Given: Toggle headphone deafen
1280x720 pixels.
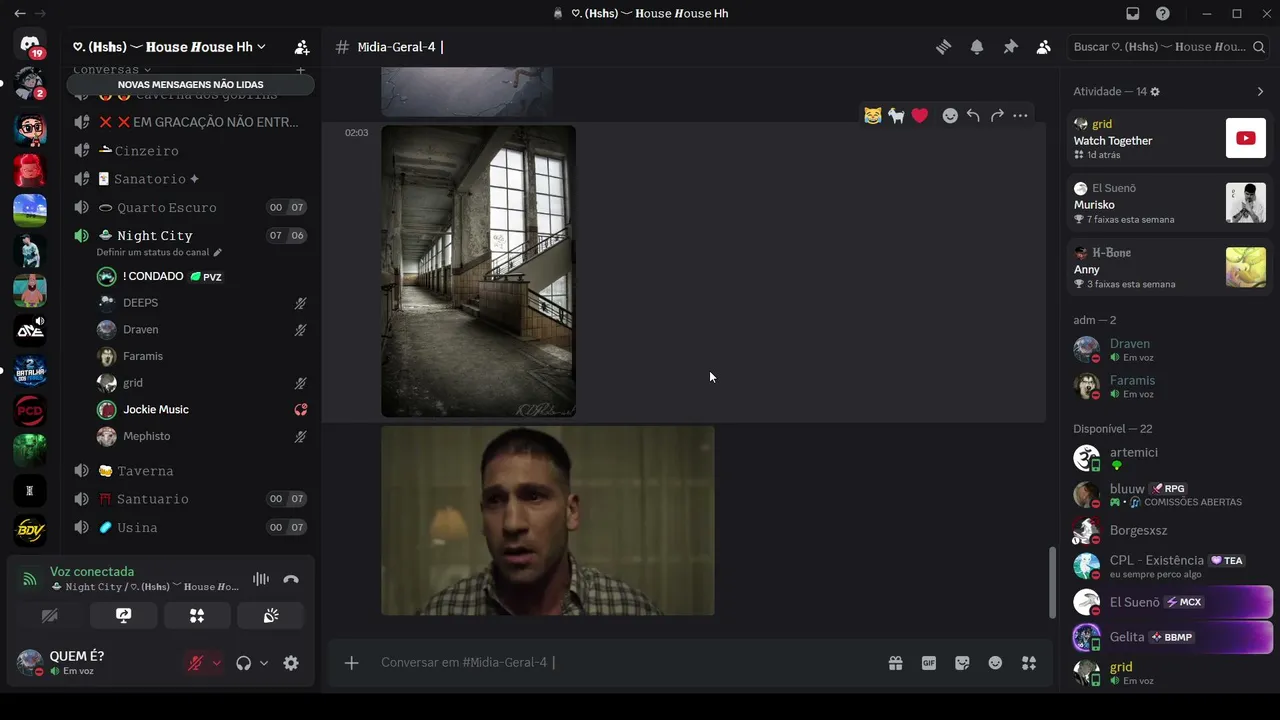Looking at the screenshot, I should [243, 663].
